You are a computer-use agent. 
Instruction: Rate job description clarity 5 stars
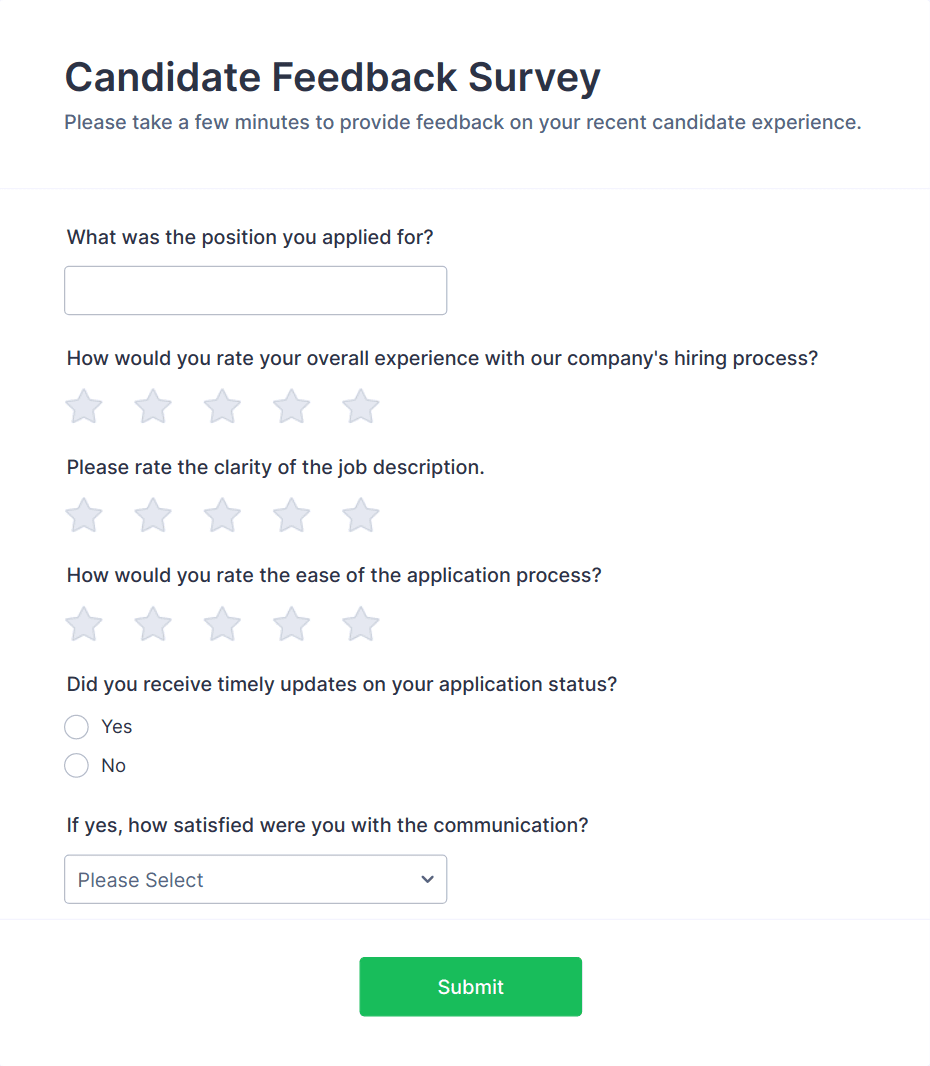[x=360, y=515]
